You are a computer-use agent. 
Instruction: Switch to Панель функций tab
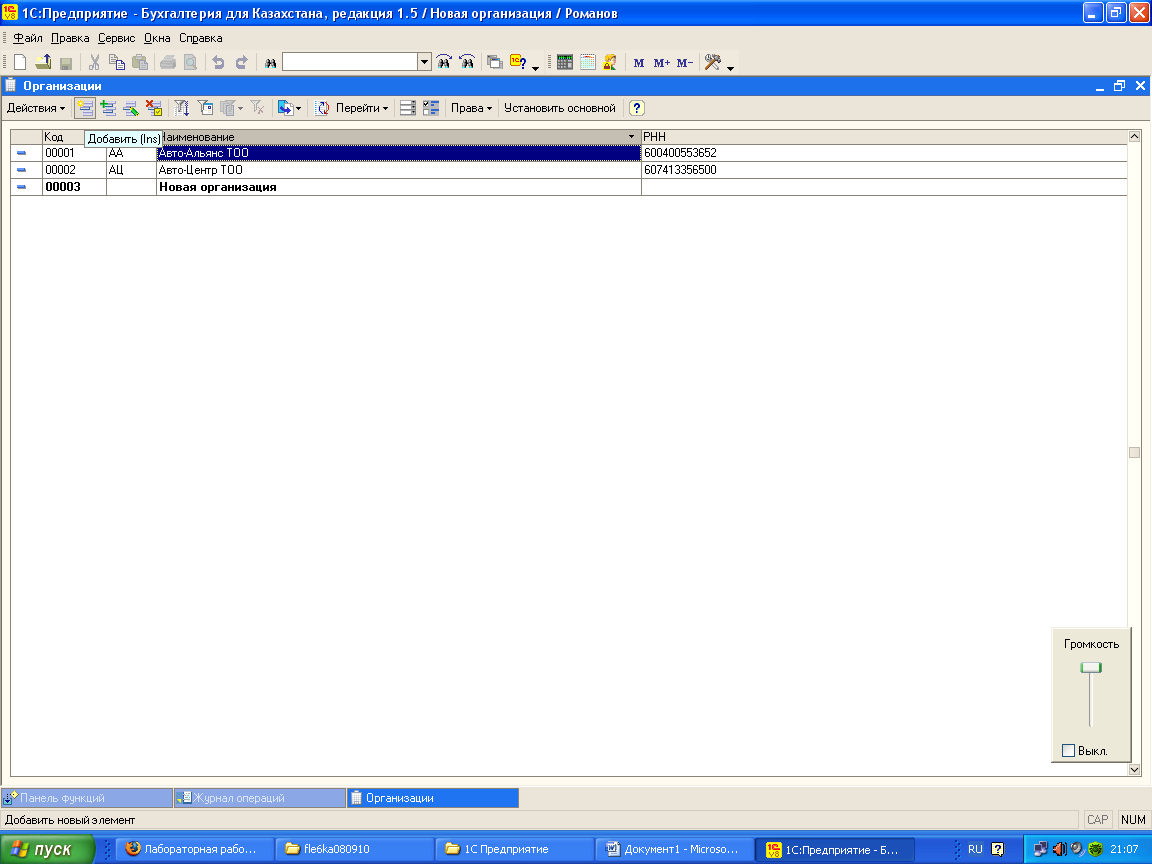[87, 798]
